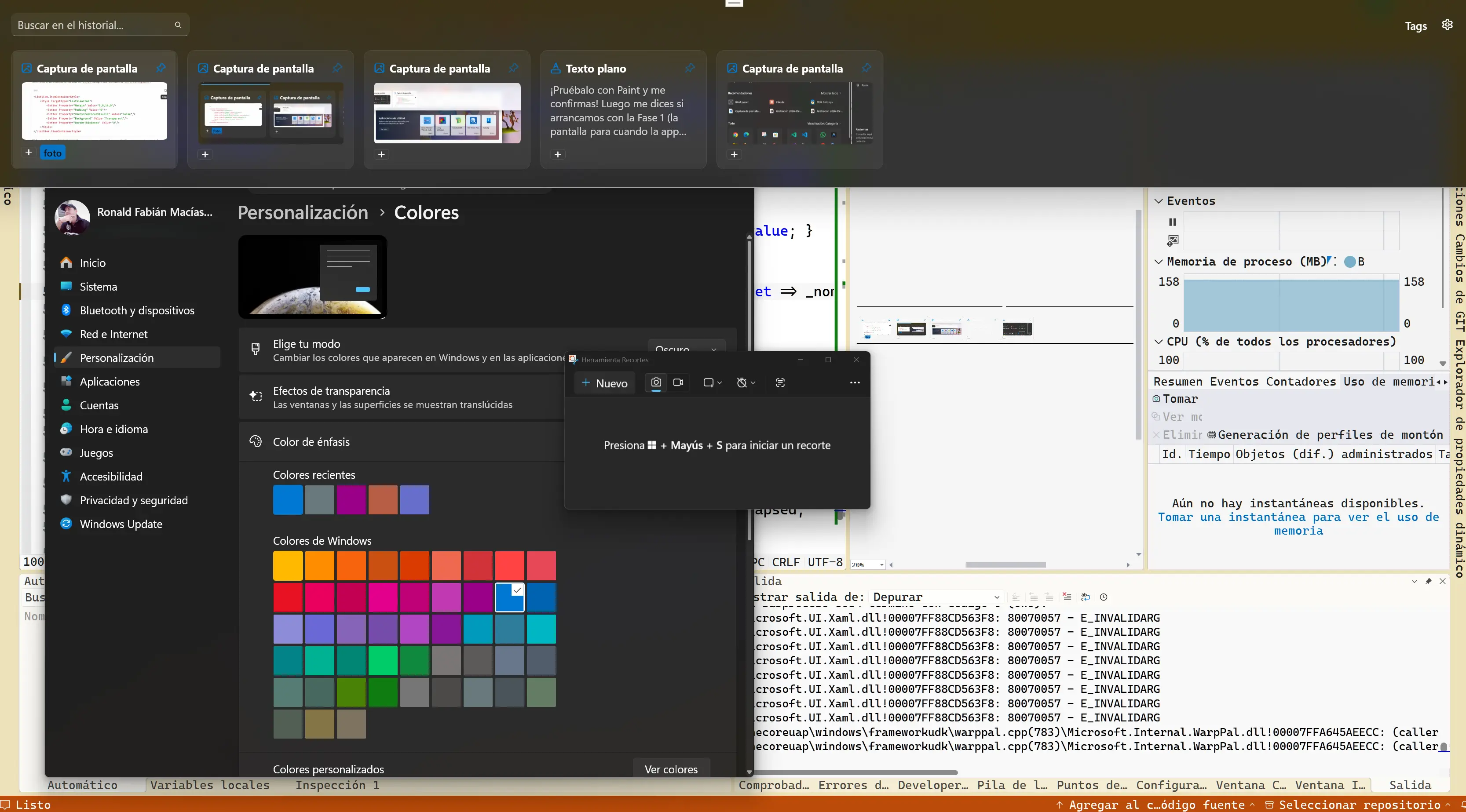The height and width of the screenshot is (812, 1466).
Task: Pause the Eventos diagnostics timeline
Action: pyautogui.click(x=1172, y=222)
